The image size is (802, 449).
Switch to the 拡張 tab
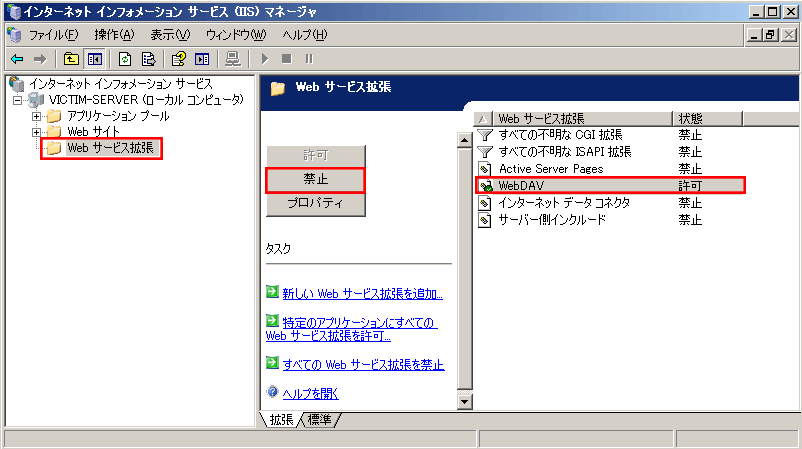tap(281, 420)
